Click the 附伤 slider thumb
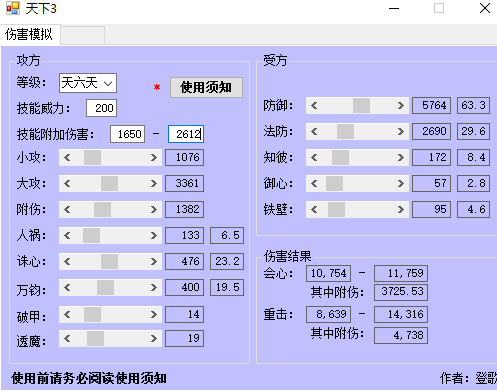 [x=102, y=209]
